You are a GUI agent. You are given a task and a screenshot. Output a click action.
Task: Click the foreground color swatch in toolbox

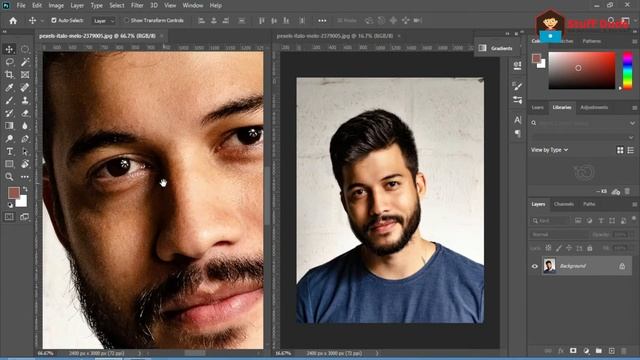[13, 193]
